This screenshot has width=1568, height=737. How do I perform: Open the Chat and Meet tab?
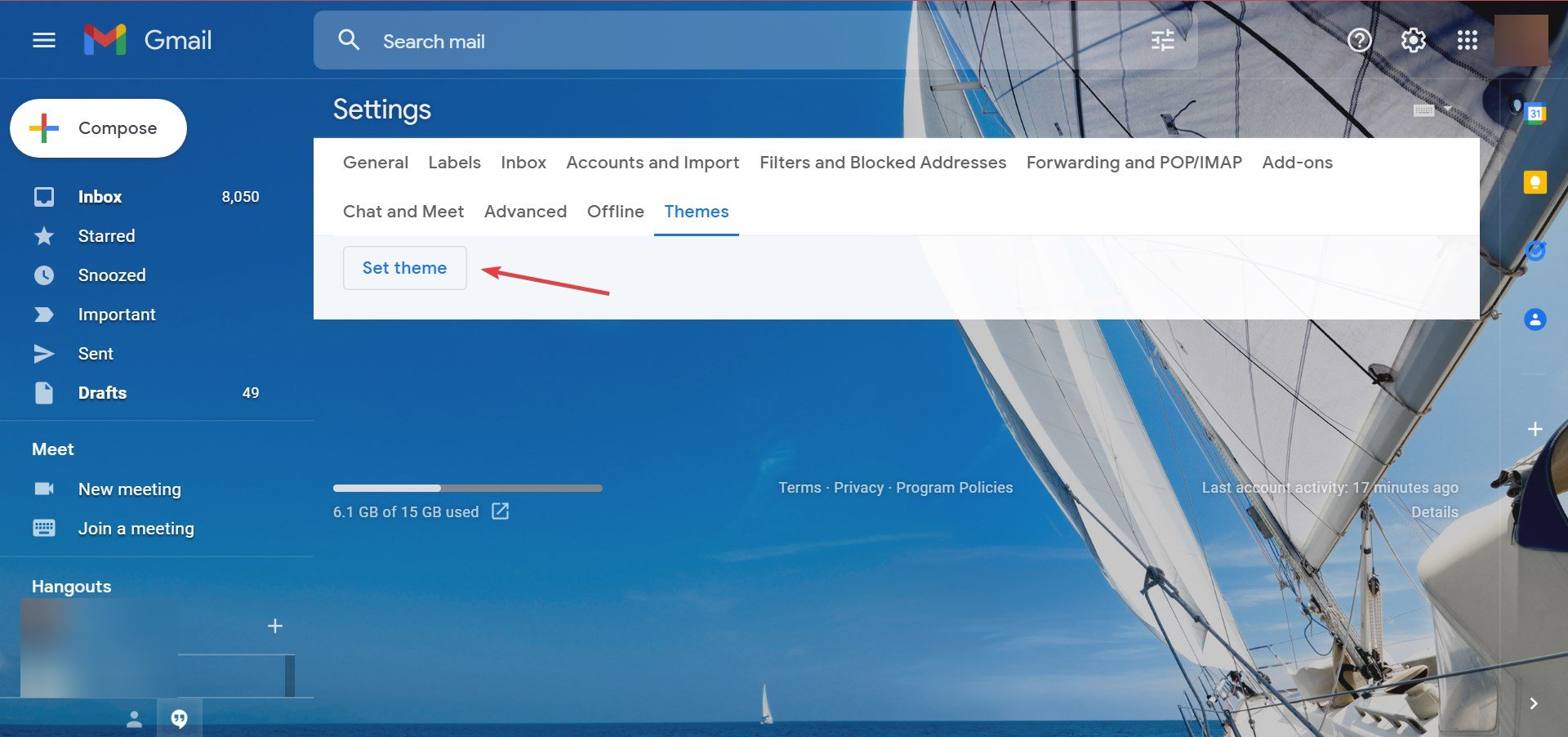point(403,212)
